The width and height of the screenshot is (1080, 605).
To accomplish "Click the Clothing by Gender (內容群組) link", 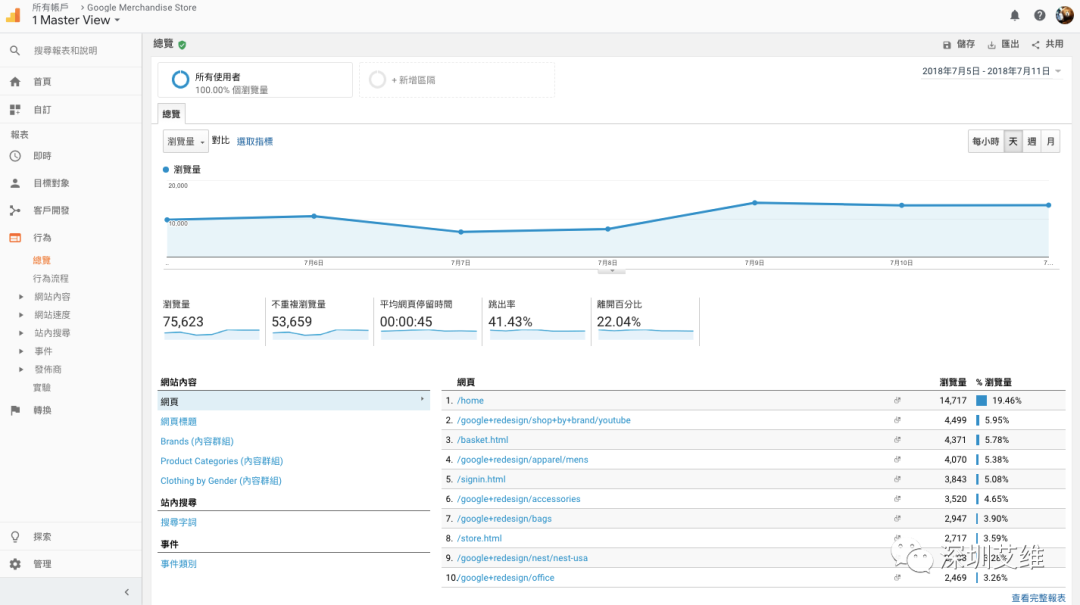I will coord(221,481).
